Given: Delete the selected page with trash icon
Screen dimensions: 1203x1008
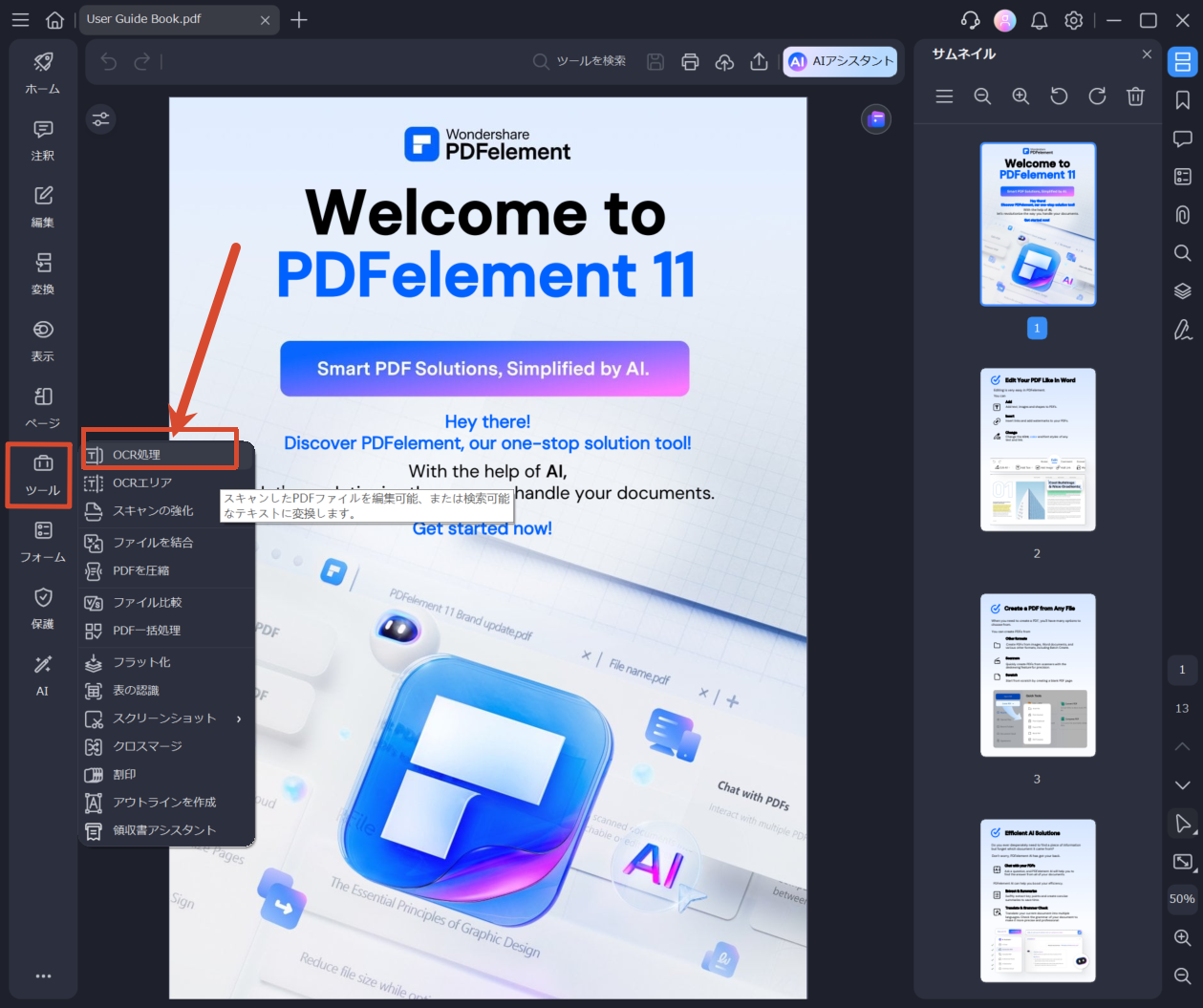Looking at the screenshot, I should (1135, 97).
